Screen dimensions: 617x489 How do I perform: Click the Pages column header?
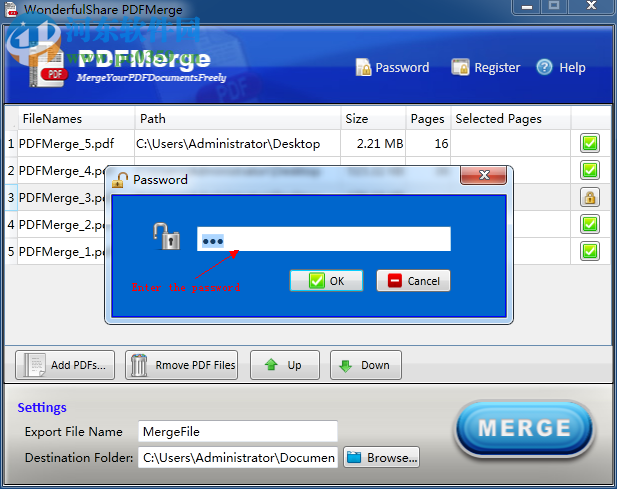coord(428,118)
